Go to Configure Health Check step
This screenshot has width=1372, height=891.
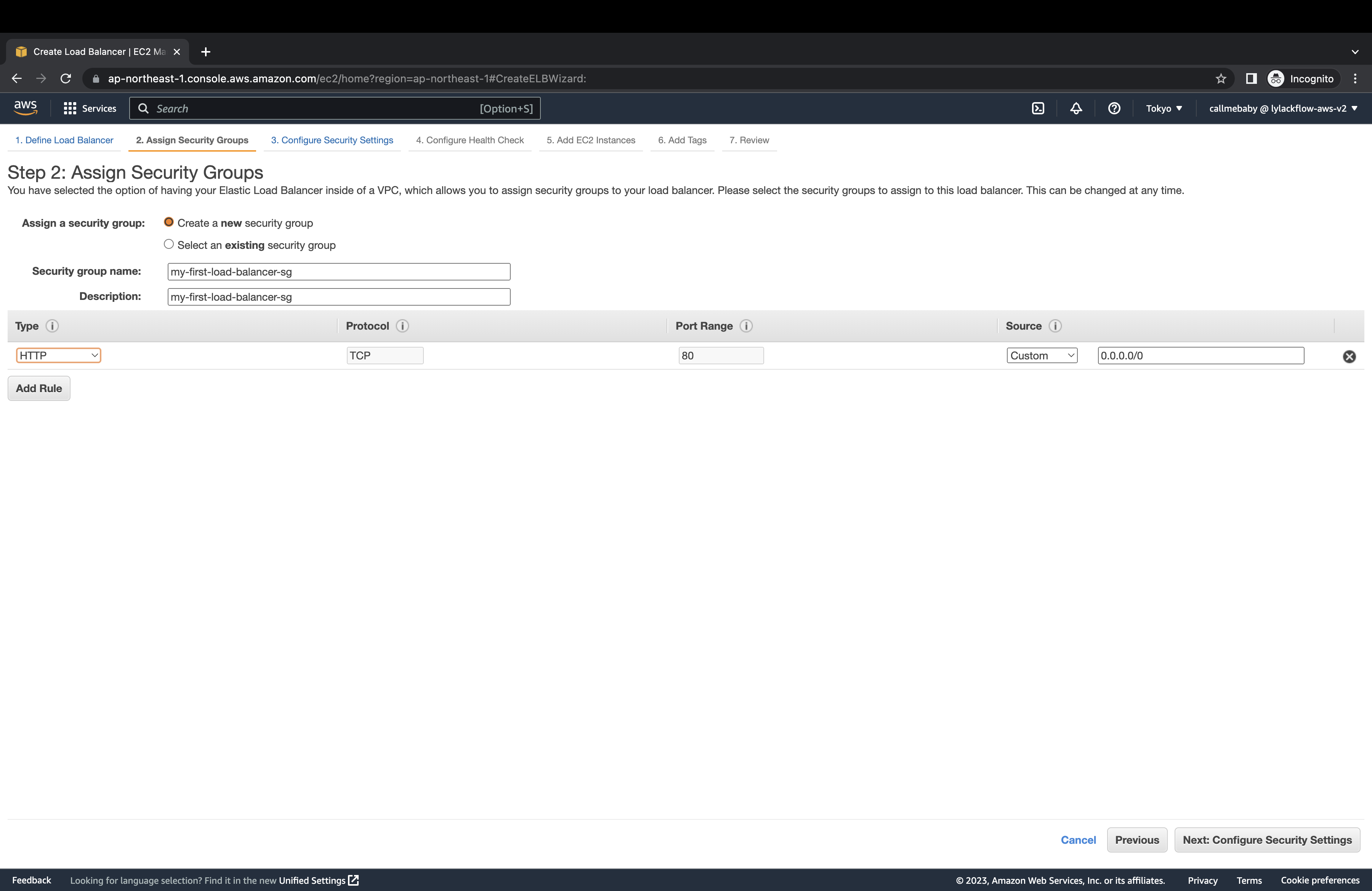click(x=470, y=140)
